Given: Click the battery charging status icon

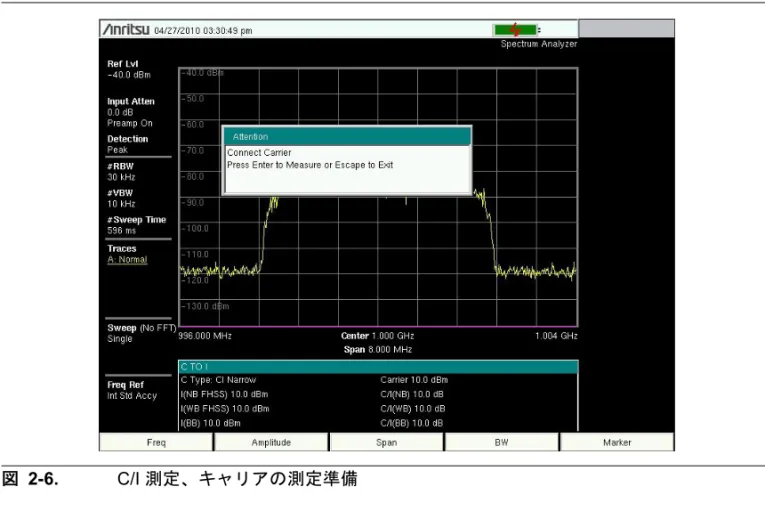Looking at the screenshot, I should tap(516, 30).
